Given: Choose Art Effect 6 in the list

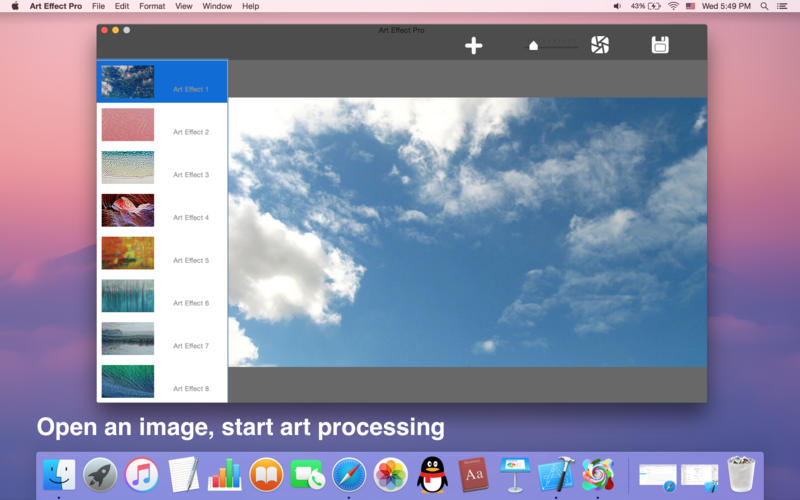Looking at the screenshot, I should (128, 296).
